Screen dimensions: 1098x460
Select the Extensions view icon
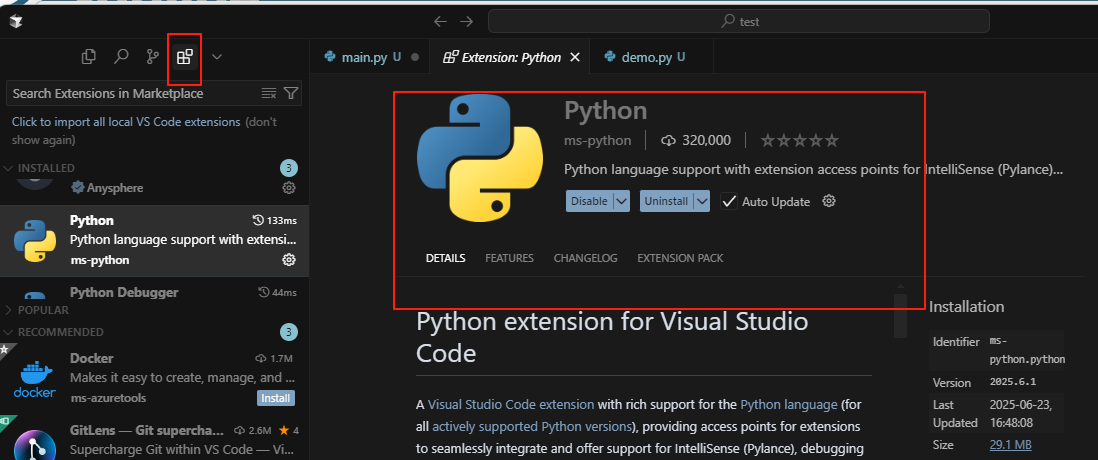[x=184, y=57]
